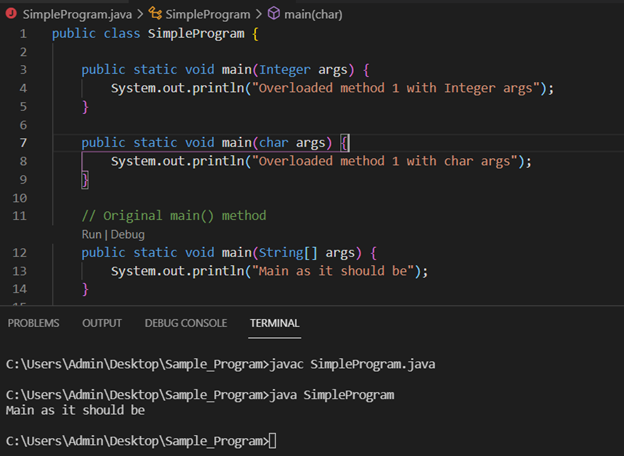Click the red Java file icon in breadcrumb
Image resolution: width=624 pixels, height=456 pixels.
(11, 14)
